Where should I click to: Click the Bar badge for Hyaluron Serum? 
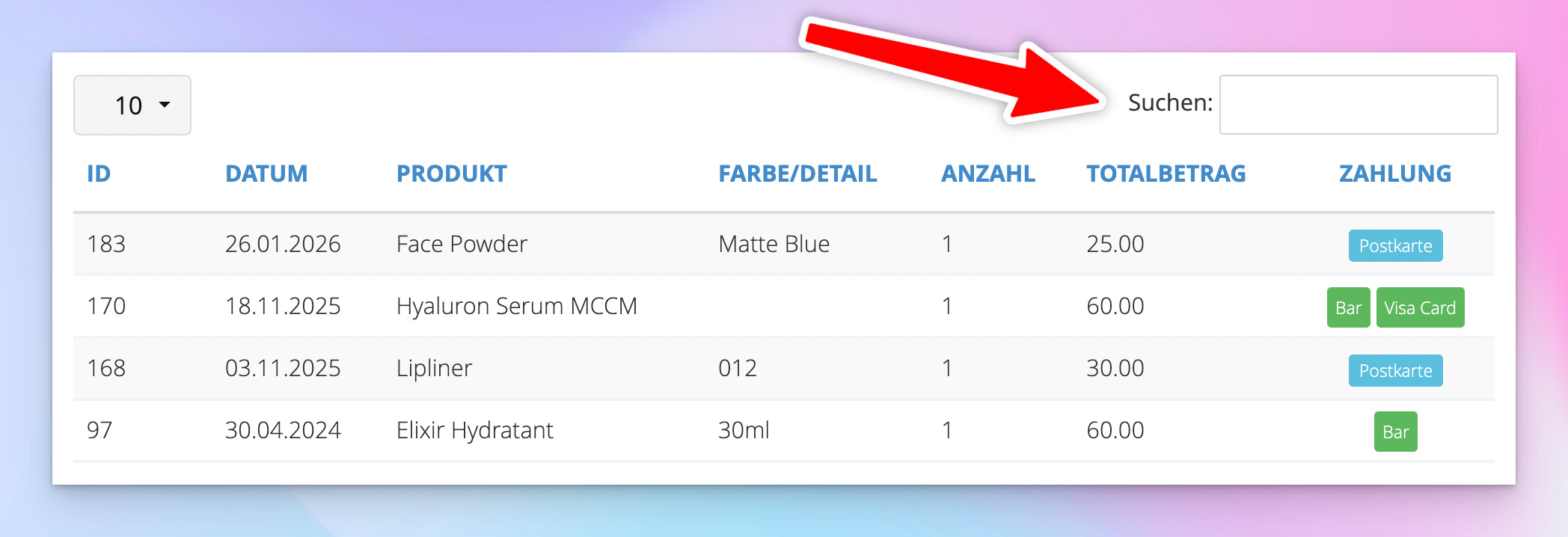[1348, 307]
